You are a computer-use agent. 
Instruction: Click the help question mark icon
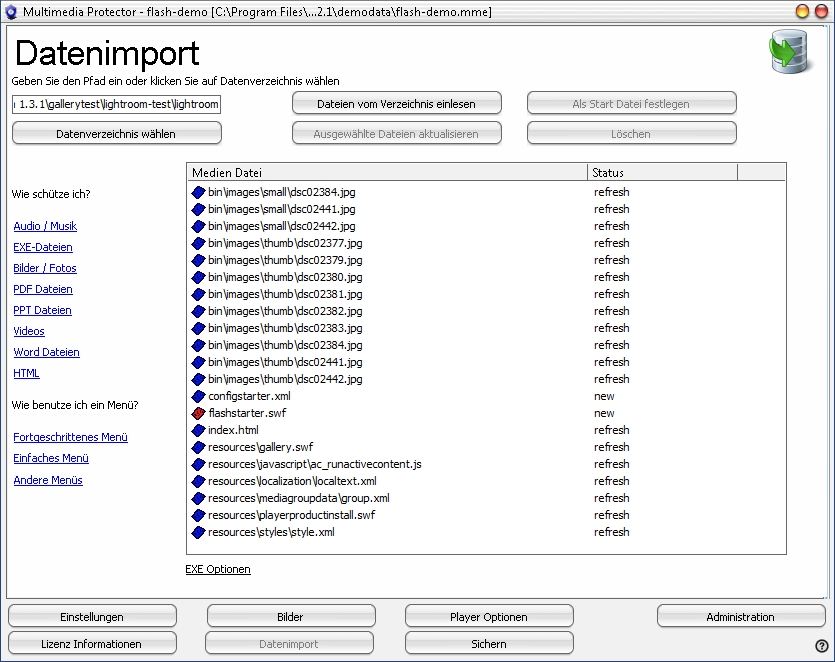[x=821, y=646]
